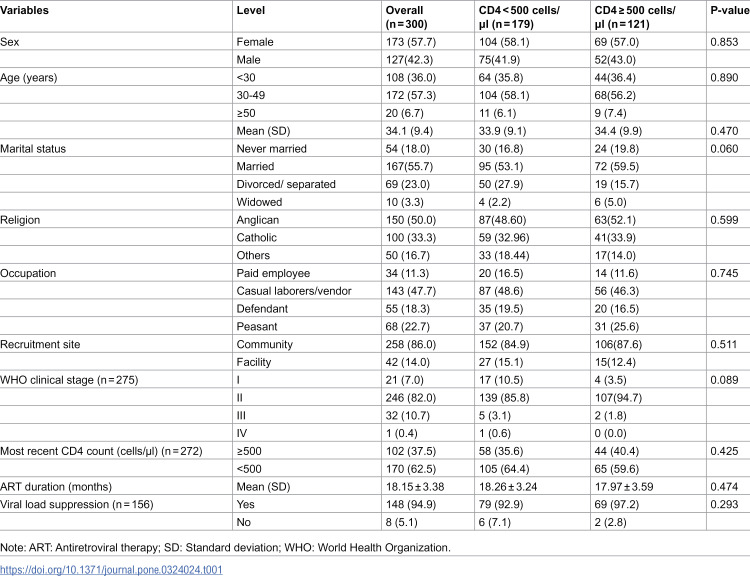Click the ART duration (months) cell
Screen dimensions: 750x576
(x=56, y=487)
